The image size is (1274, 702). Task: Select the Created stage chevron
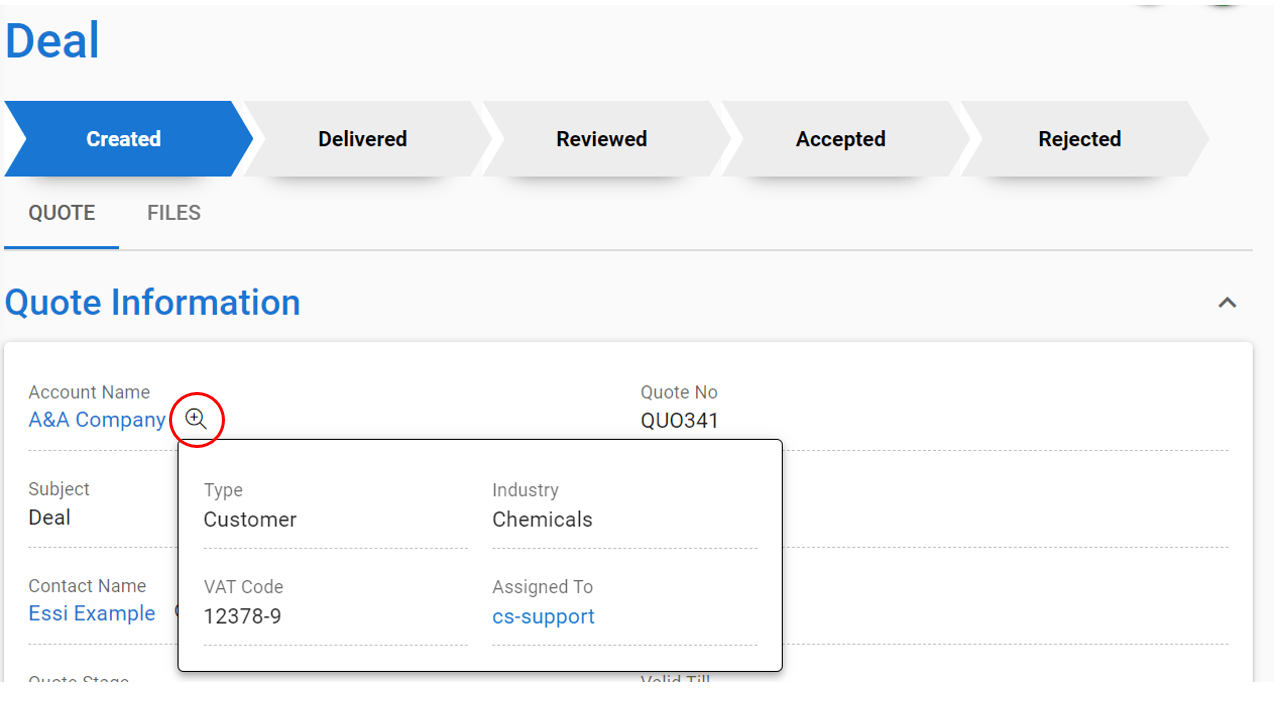tap(123, 139)
